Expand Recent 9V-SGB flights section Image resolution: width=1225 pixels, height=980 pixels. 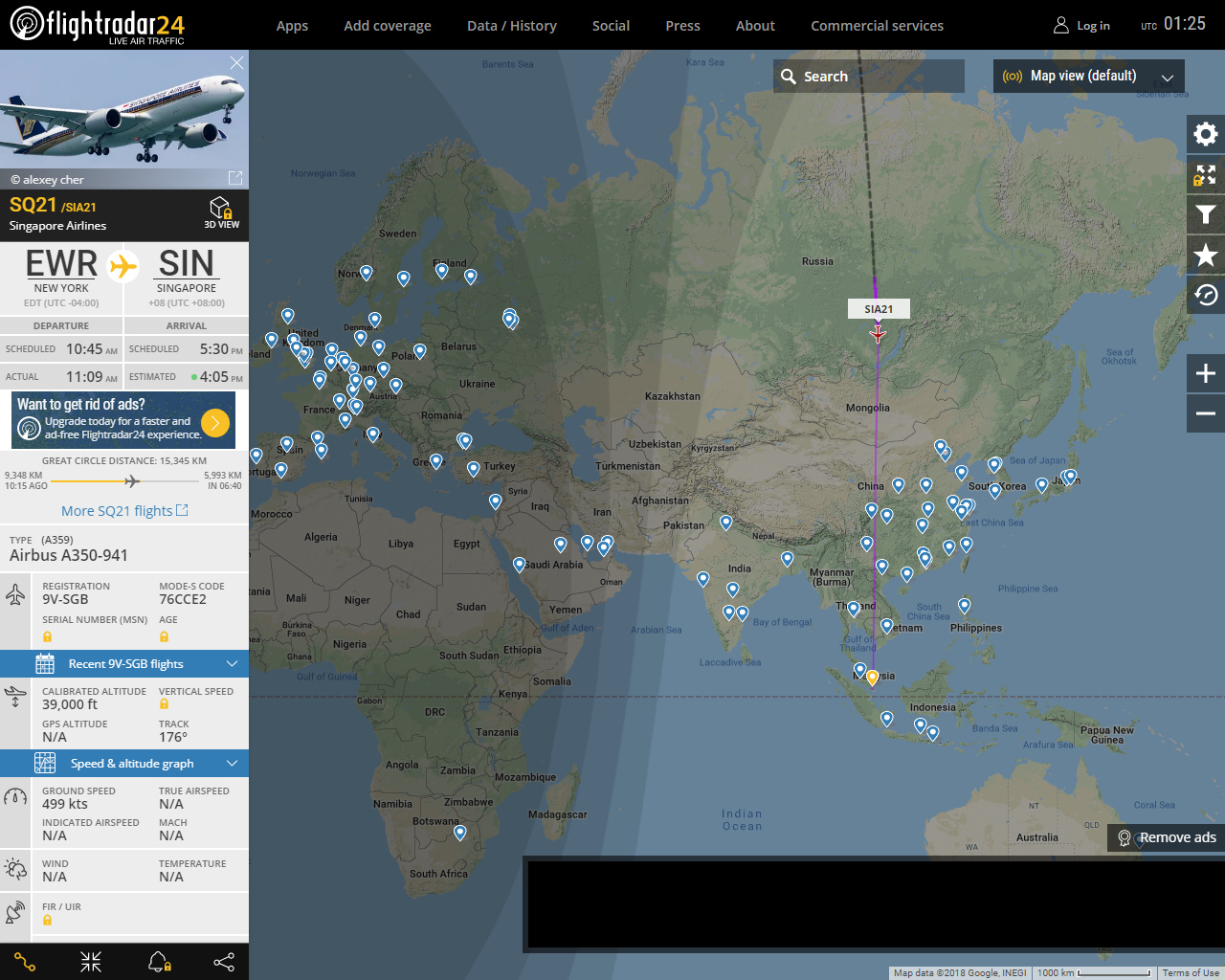124,663
